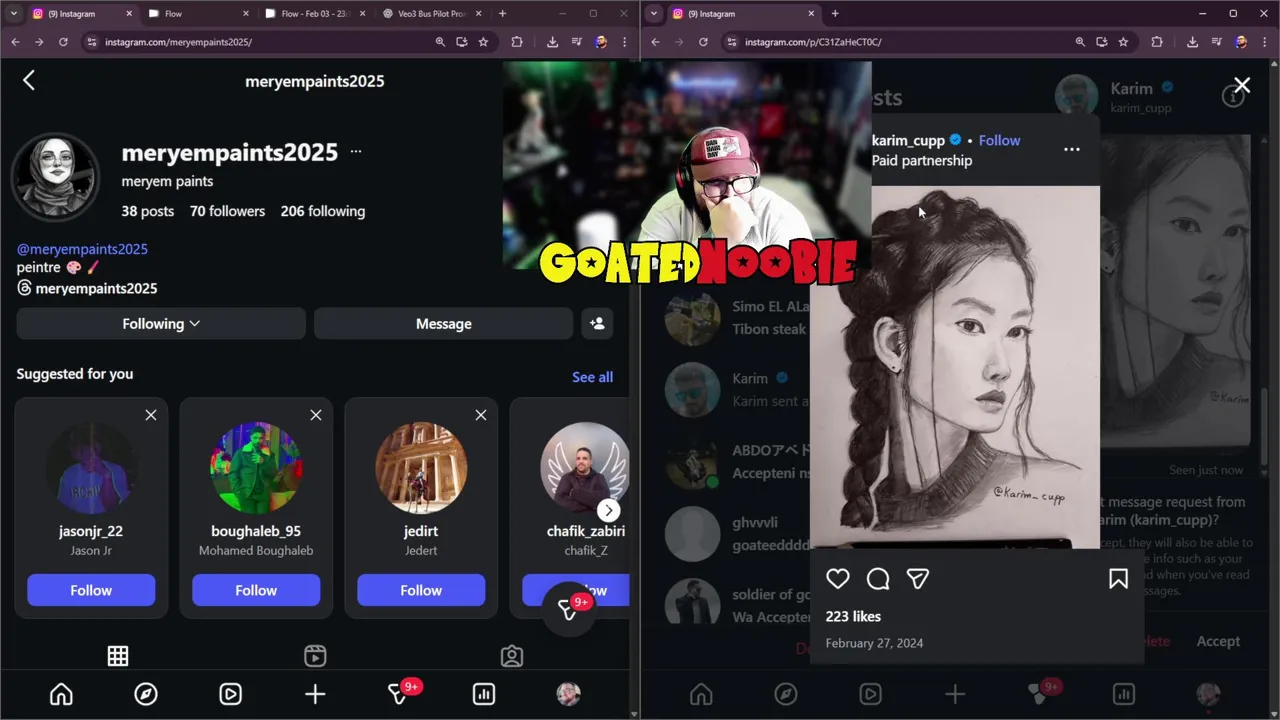Go to Instagram Home in left window

pos(61,694)
